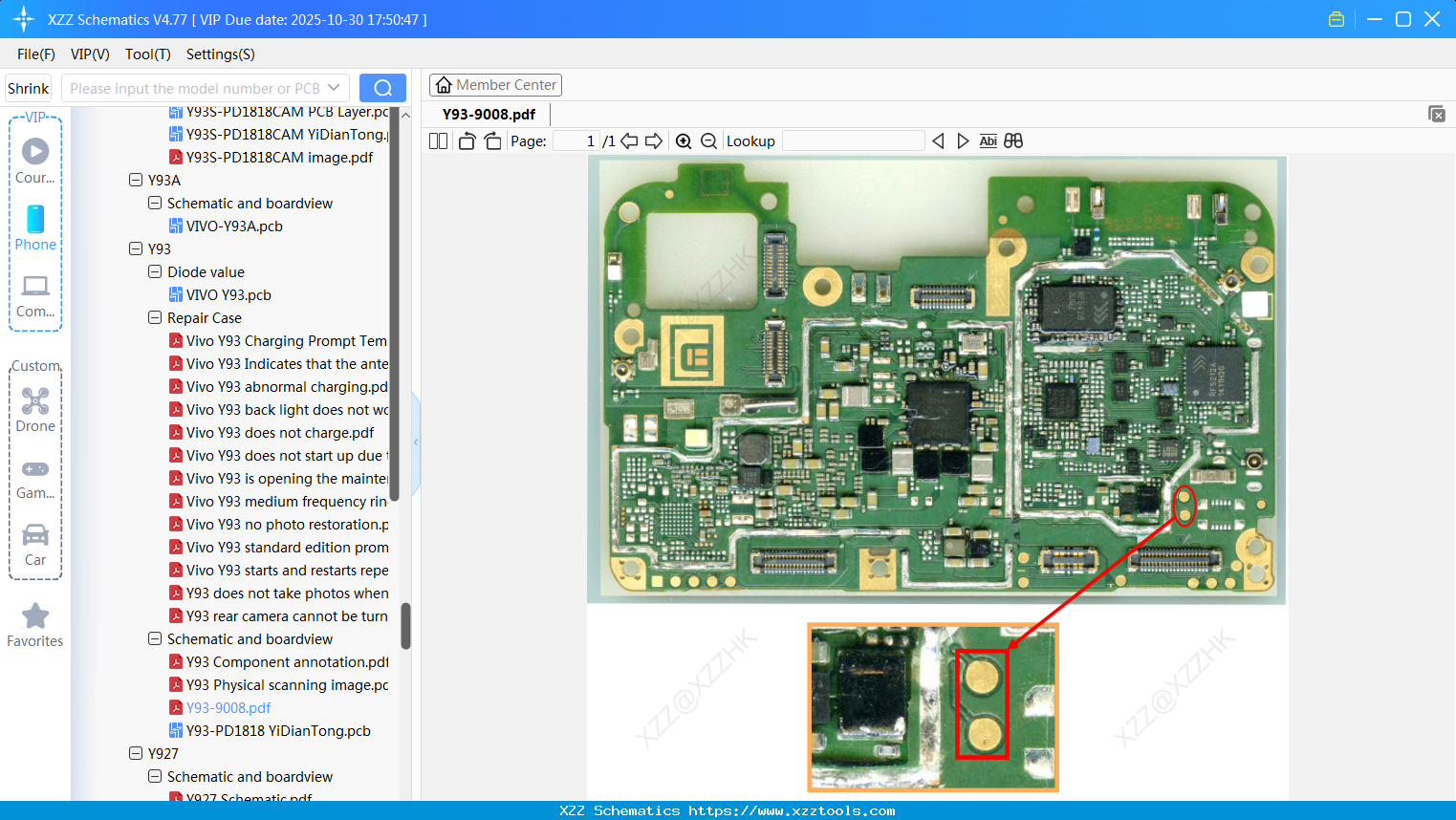Screen dimensions: 1456x820
Task: Zoom out of the PDF
Action: click(x=708, y=140)
